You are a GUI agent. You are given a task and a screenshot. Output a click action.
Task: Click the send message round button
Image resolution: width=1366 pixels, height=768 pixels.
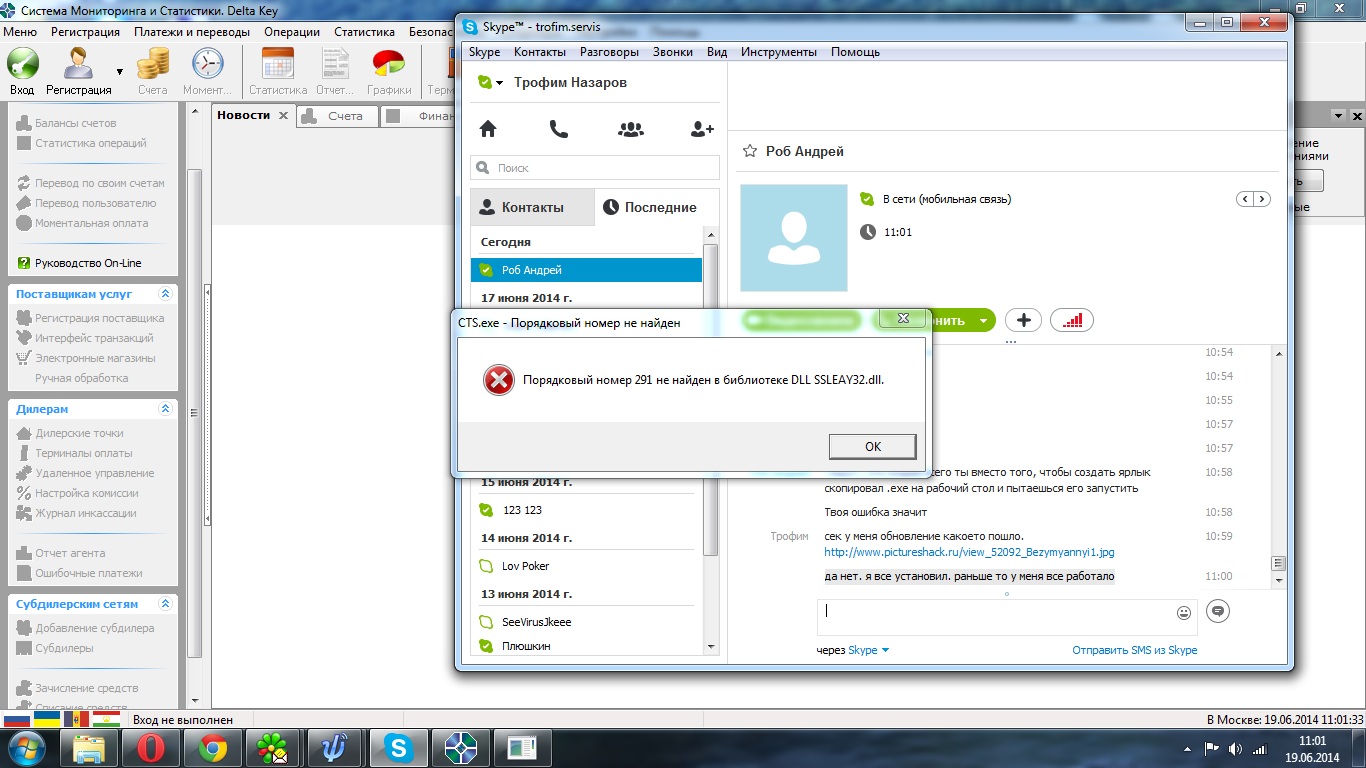pyautogui.click(x=1217, y=611)
